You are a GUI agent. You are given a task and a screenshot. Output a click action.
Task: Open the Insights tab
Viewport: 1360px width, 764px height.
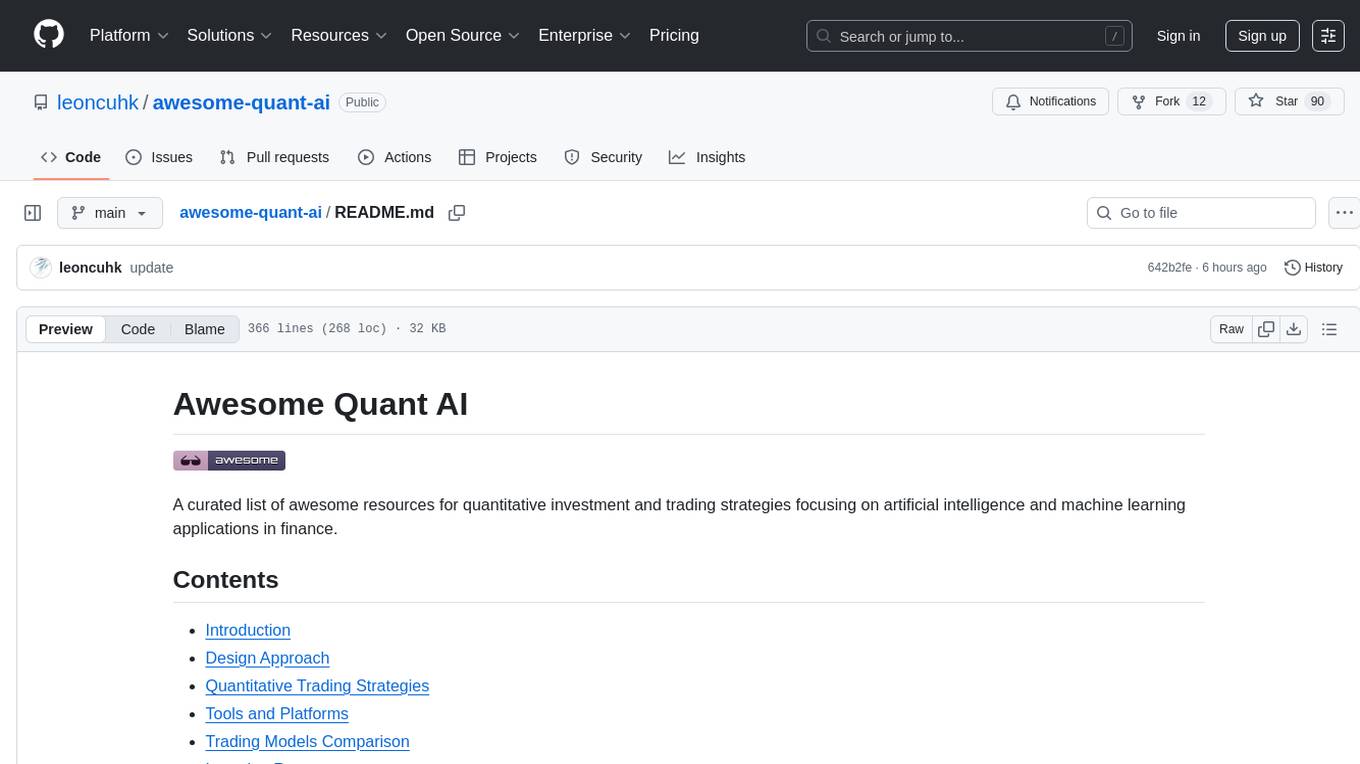(707, 157)
